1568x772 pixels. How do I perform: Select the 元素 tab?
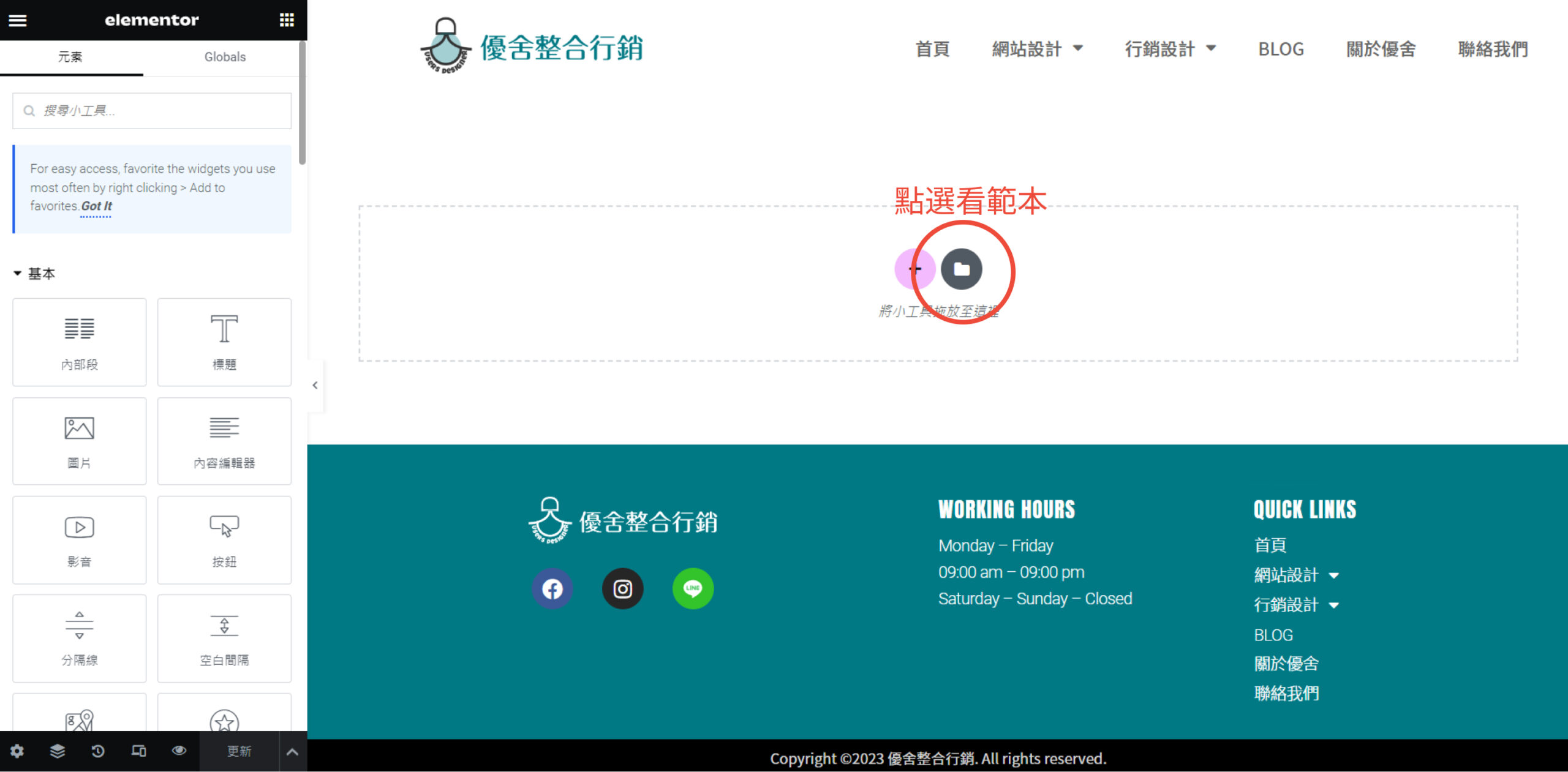(x=70, y=57)
